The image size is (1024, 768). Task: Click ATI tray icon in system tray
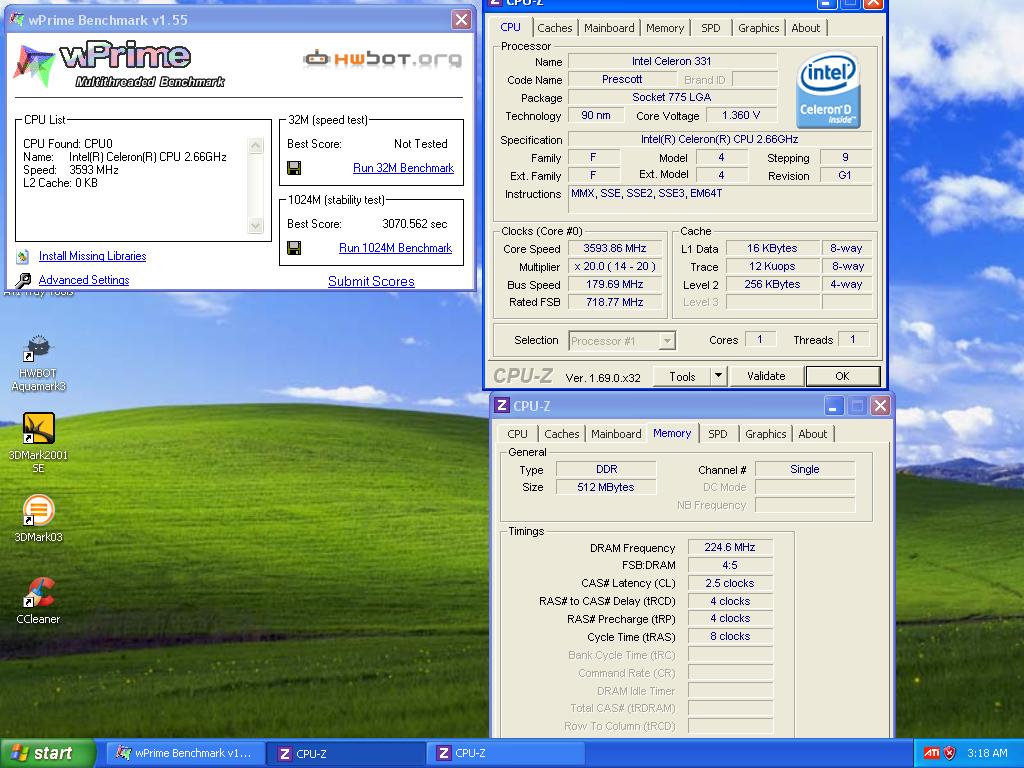(x=931, y=753)
